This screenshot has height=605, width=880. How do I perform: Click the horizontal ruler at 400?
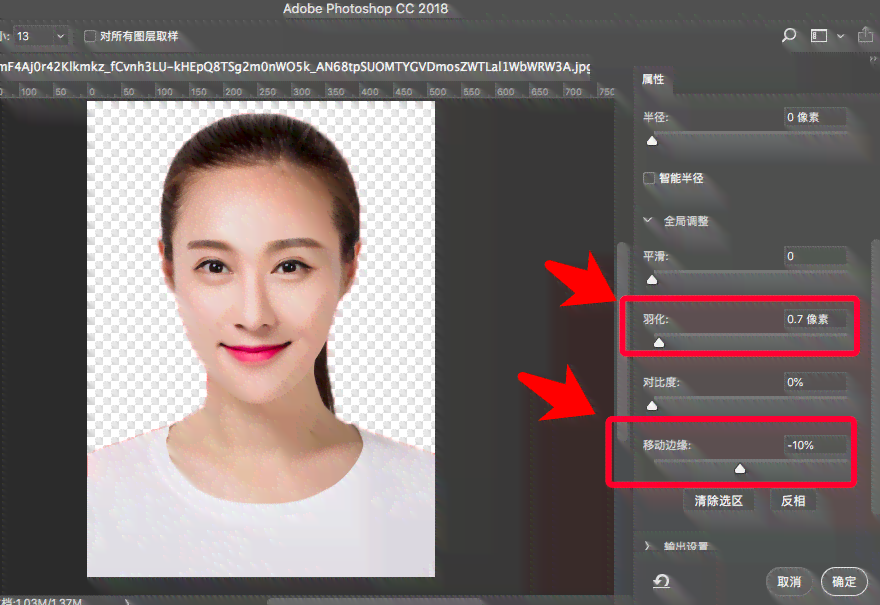tap(369, 91)
